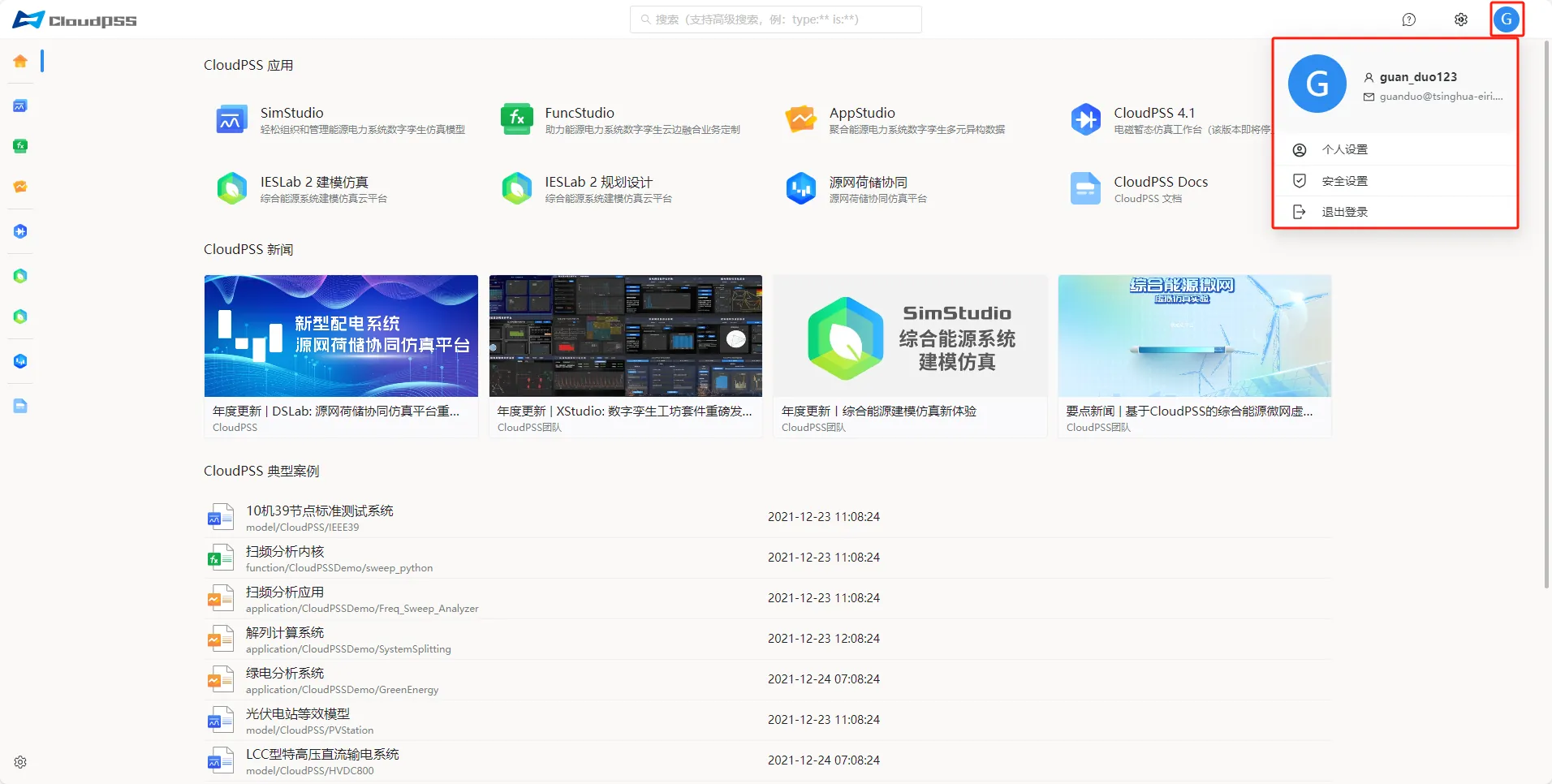Select 个人设置 in the user menu

tap(1395, 149)
